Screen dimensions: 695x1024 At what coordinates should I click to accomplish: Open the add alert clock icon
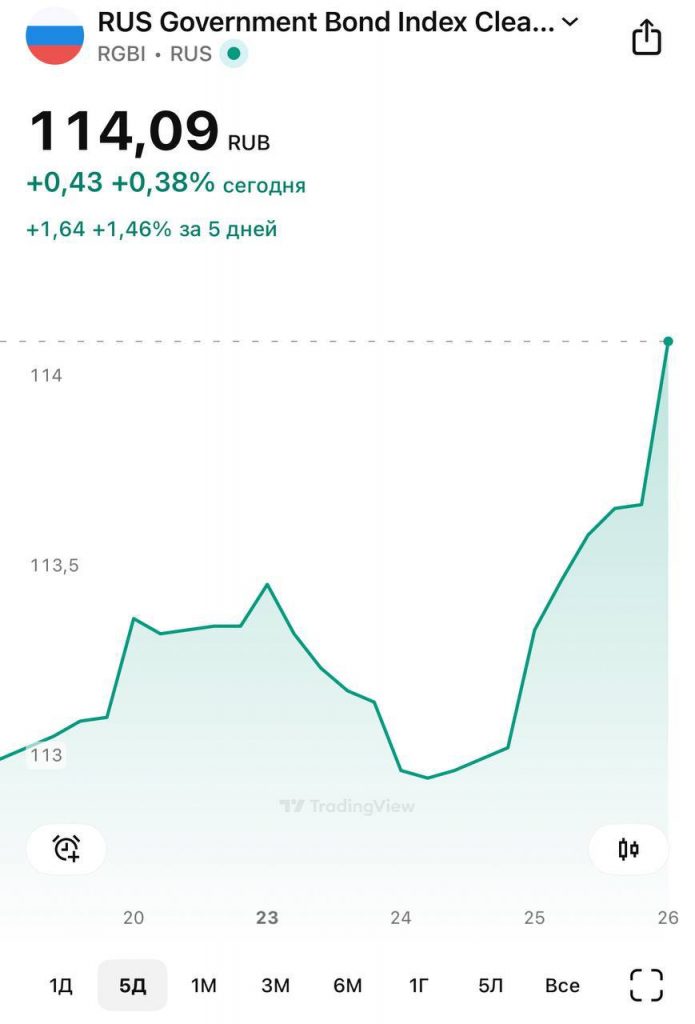66,849
